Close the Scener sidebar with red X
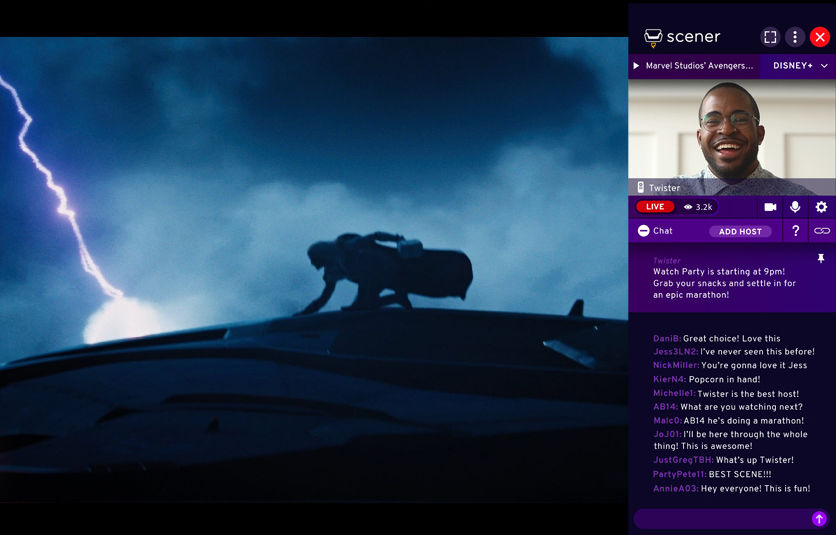This screenshot has width=836, height=535. pos(820,37)
